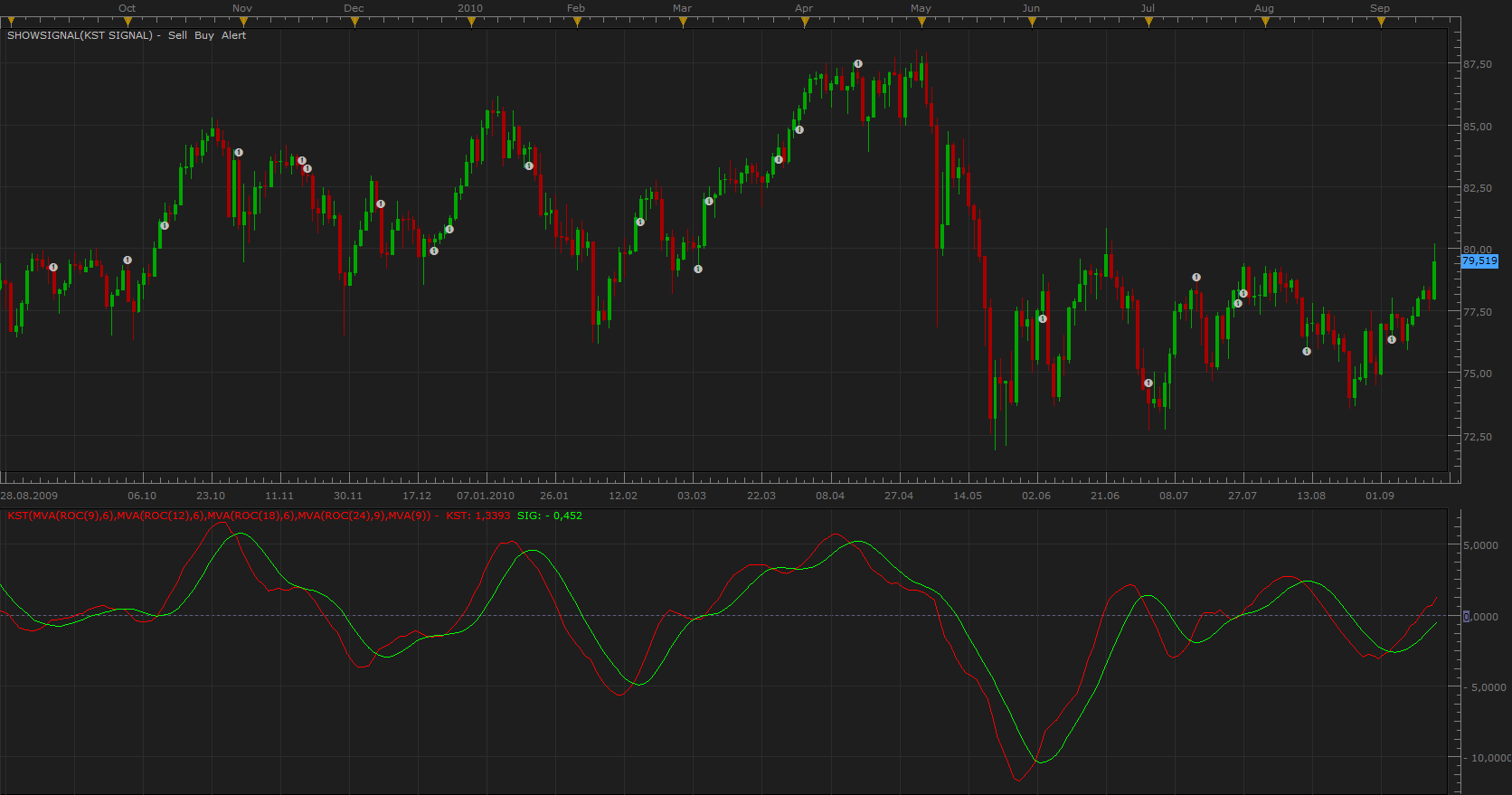The image size is (1512, 795).
Task: Click the signal marker at the April price peak
Action: tap(858, 64)
